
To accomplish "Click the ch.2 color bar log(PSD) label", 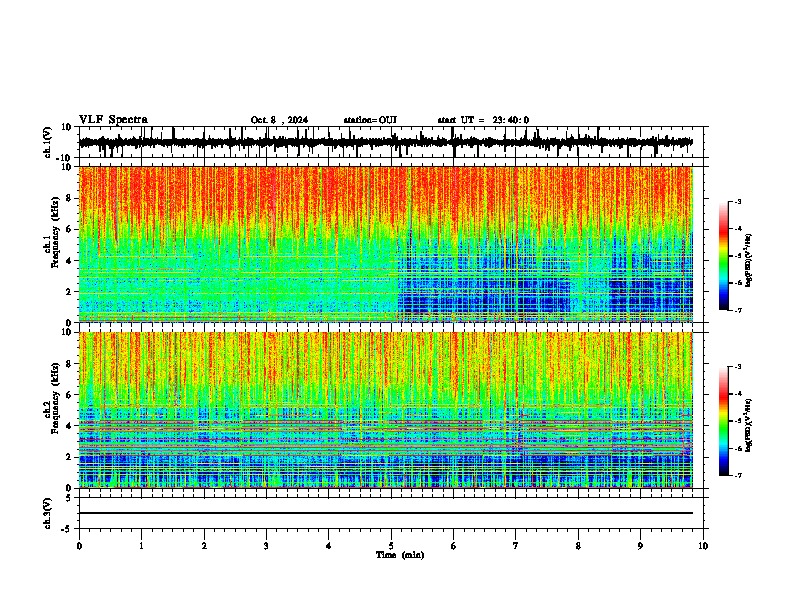I will [x=748, y=425].
